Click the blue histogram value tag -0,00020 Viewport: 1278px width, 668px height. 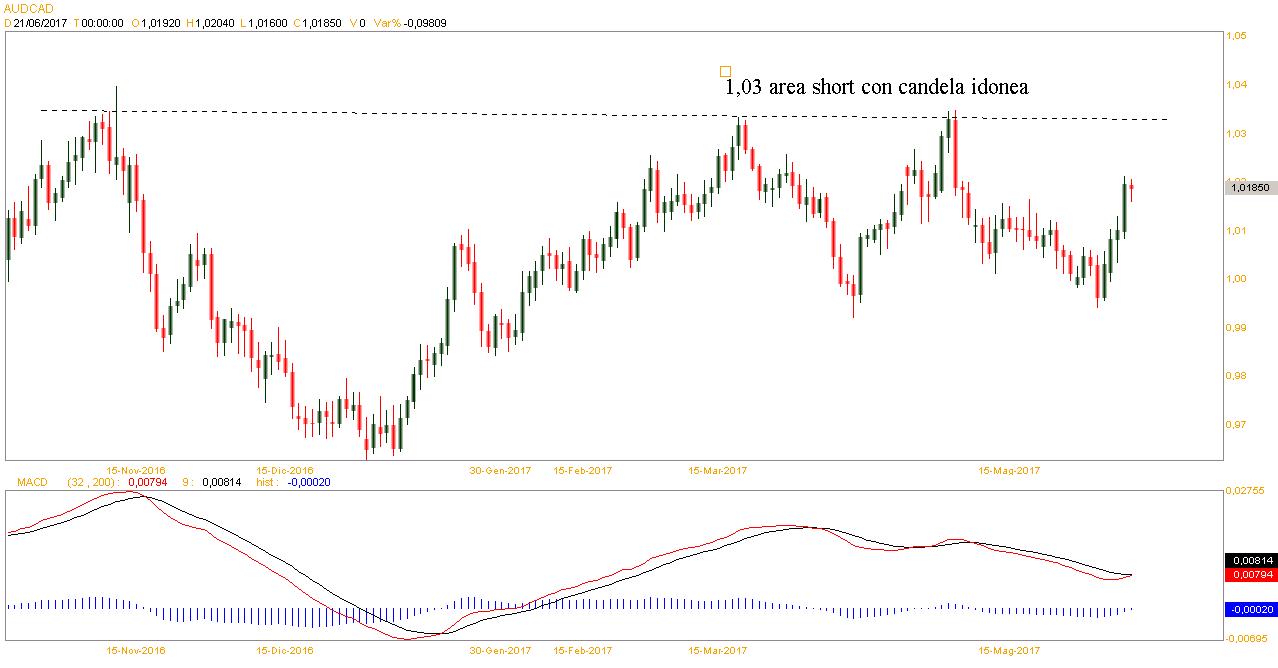[x=1250, y=609]
